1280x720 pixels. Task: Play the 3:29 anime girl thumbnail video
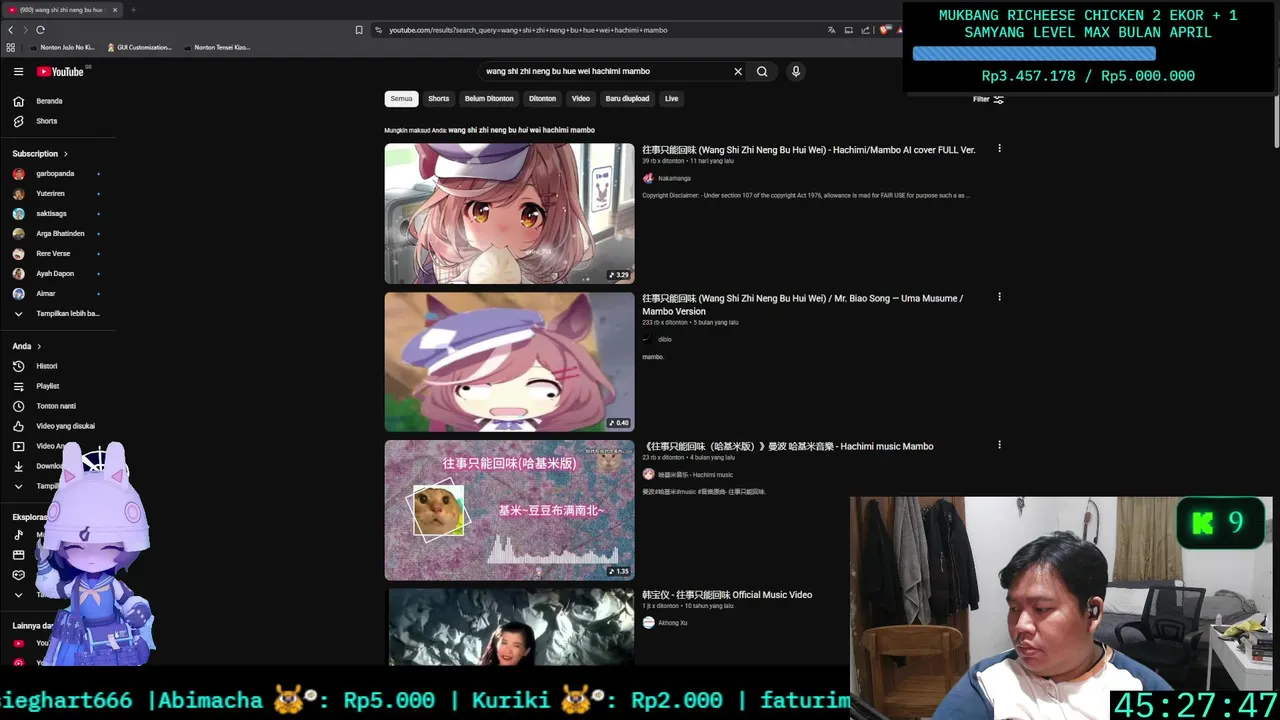(x=509, y=213)
